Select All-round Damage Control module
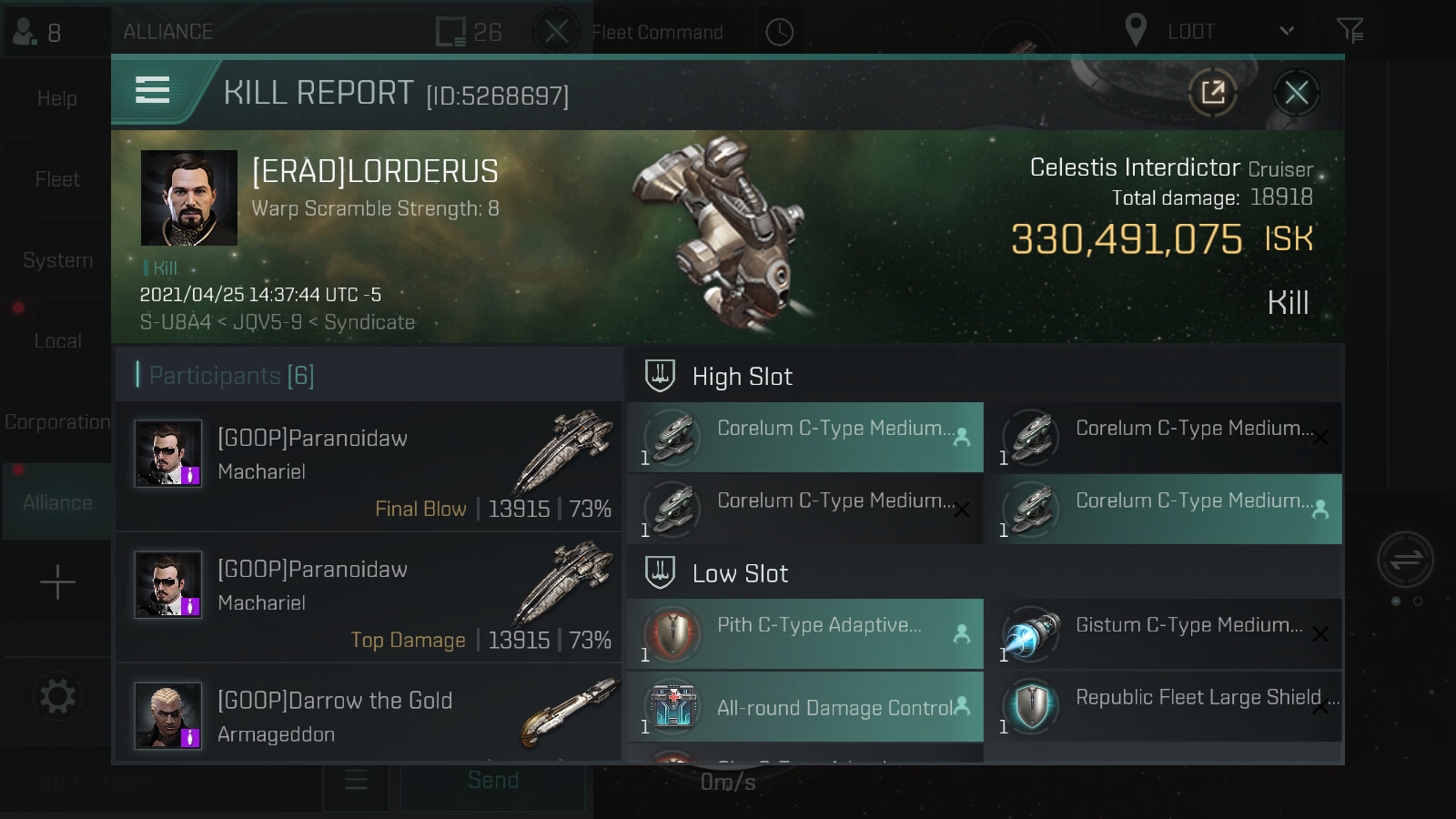Image resolution: width=1456 pixels, height=819 pixels. (805, 707)
